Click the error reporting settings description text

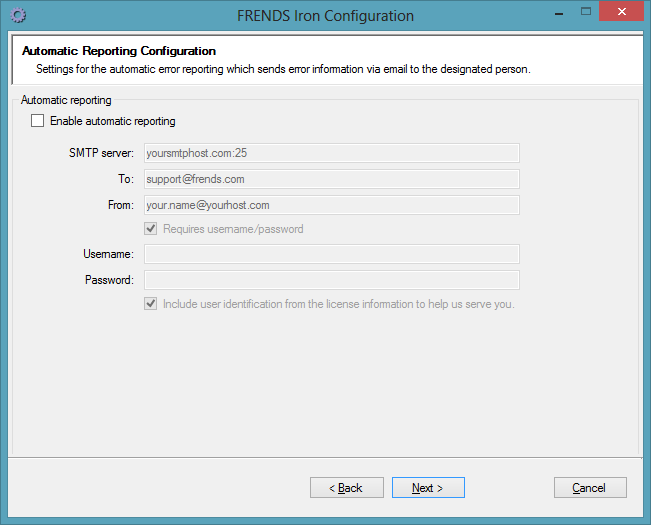point(283,69)
